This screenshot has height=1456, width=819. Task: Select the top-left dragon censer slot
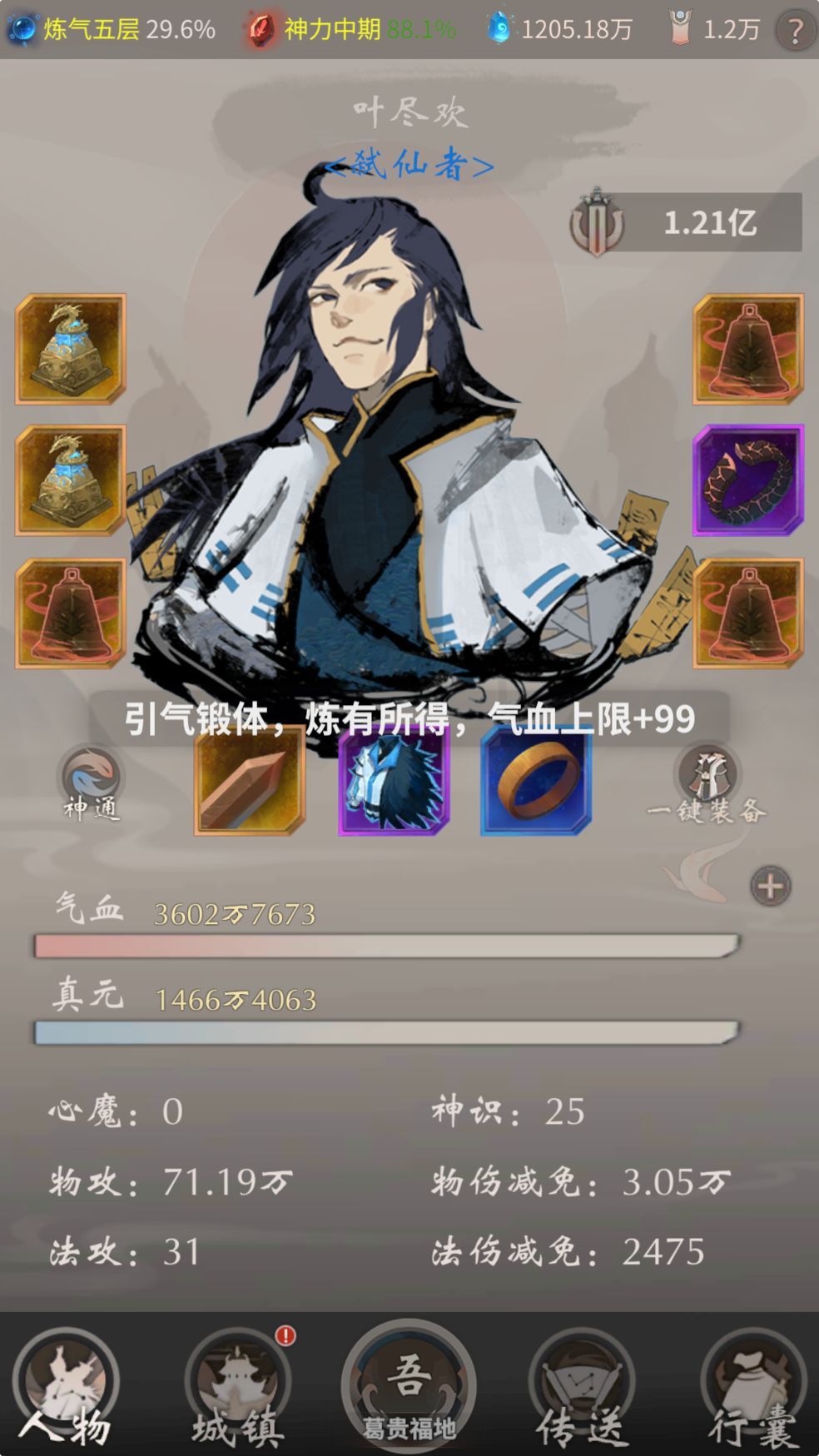[x=71, y=349]
